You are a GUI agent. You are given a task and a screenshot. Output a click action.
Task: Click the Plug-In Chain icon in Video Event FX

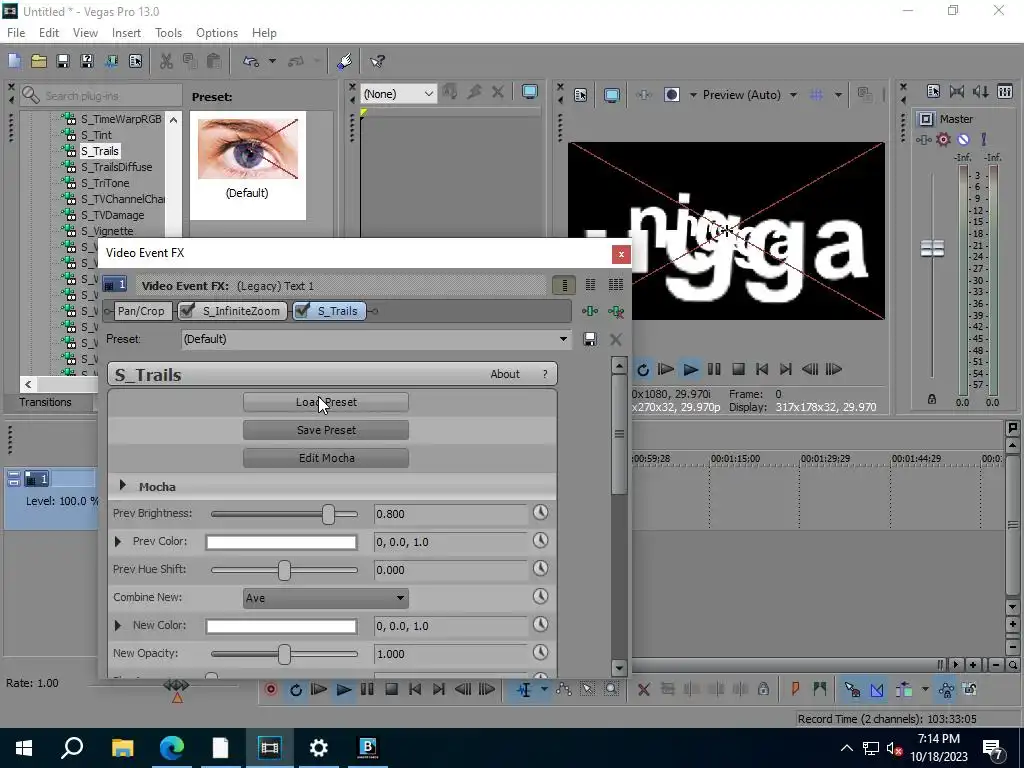pyautogui.click(x=590, y=312)
